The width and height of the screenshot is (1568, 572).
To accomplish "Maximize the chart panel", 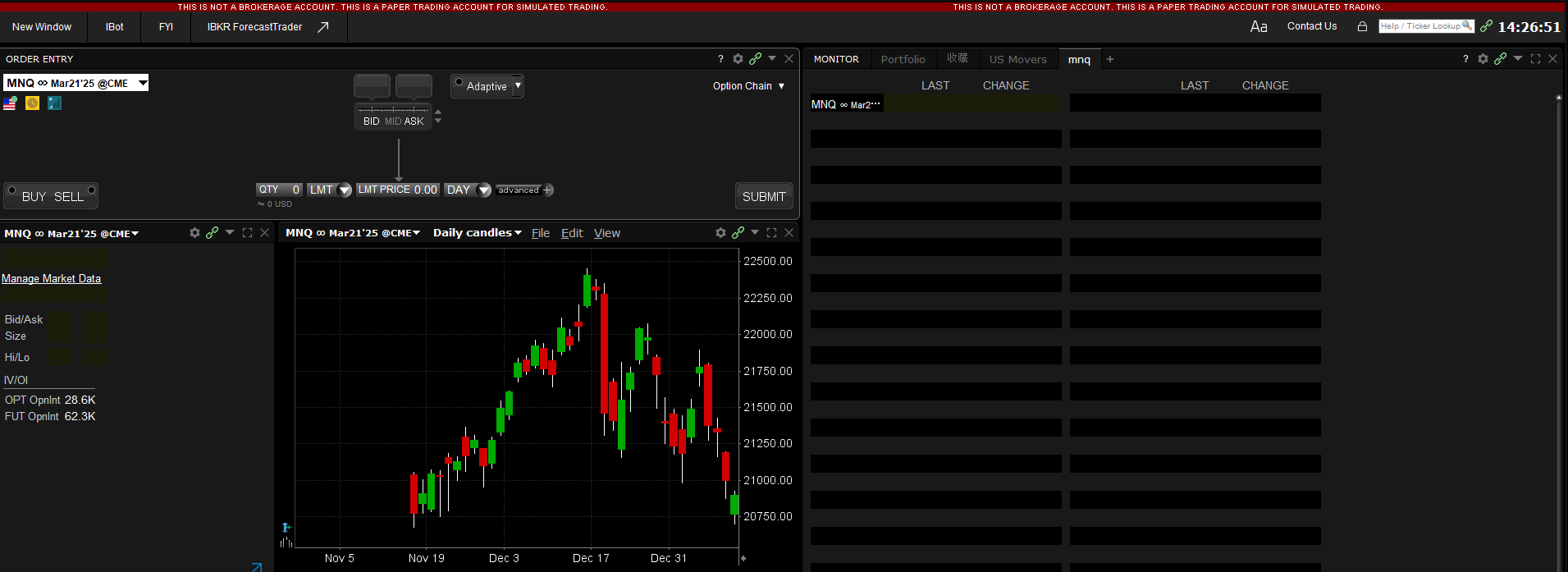I will 771,233.
